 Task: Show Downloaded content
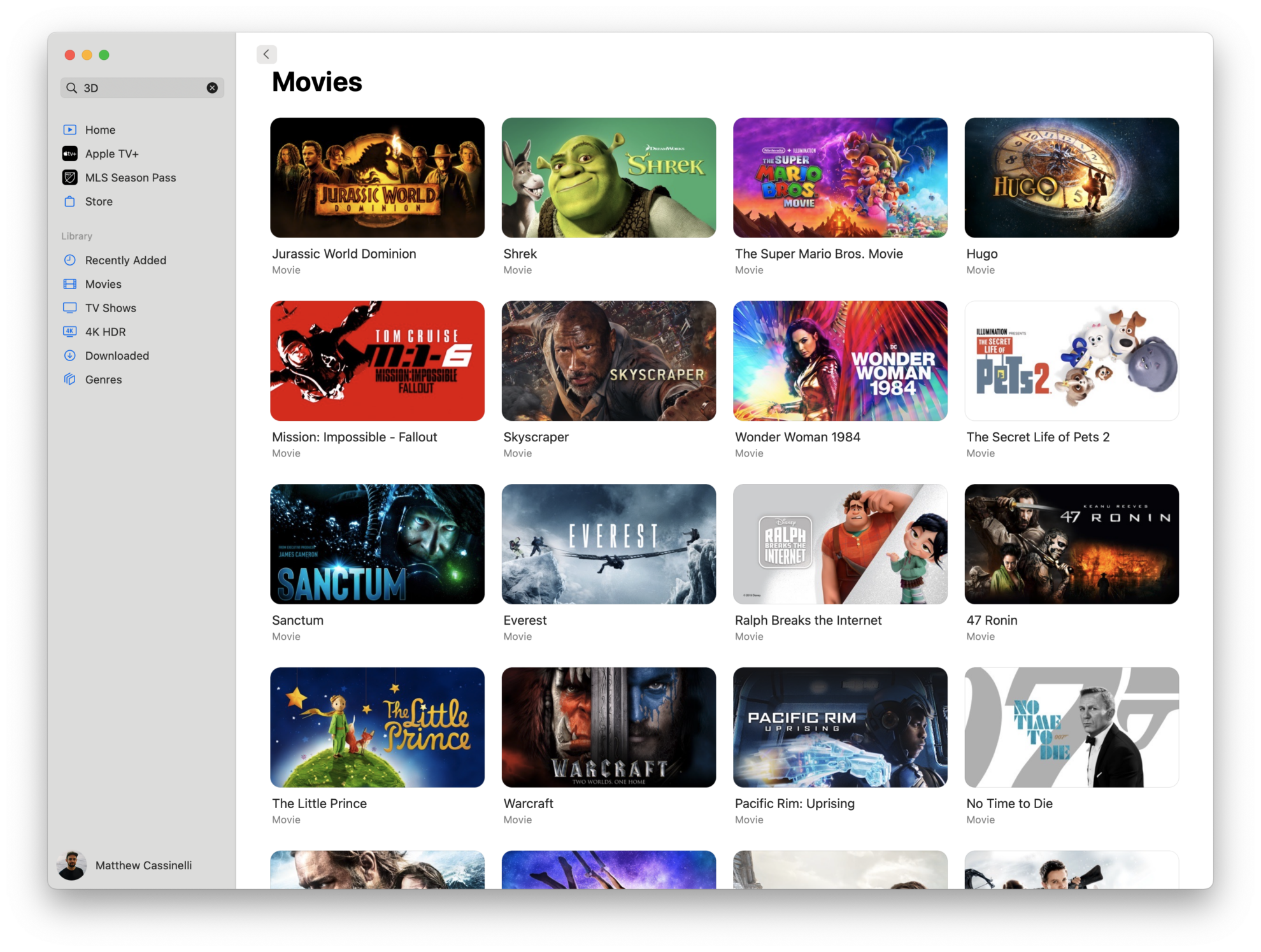click(117, 355)
